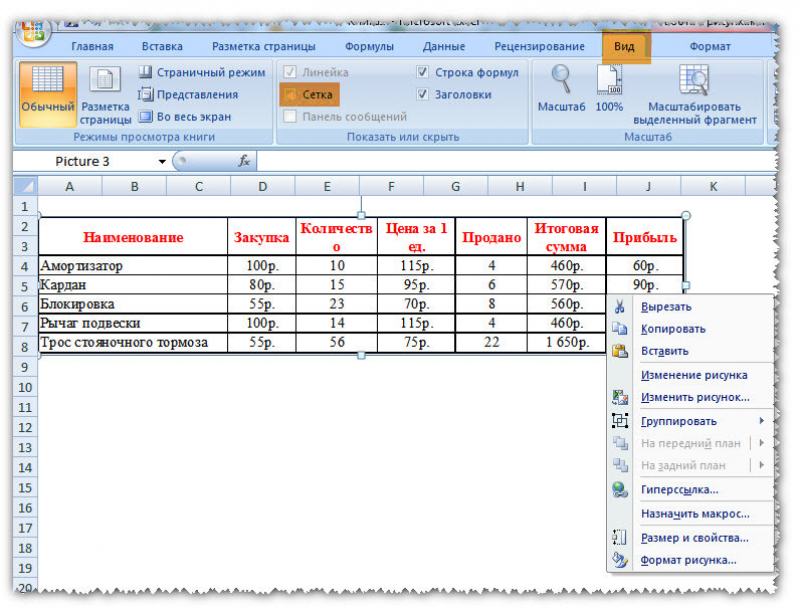Open the Данные ribbon tab
The width and height of the screenshot is (800, 614).
coord(443,46)
